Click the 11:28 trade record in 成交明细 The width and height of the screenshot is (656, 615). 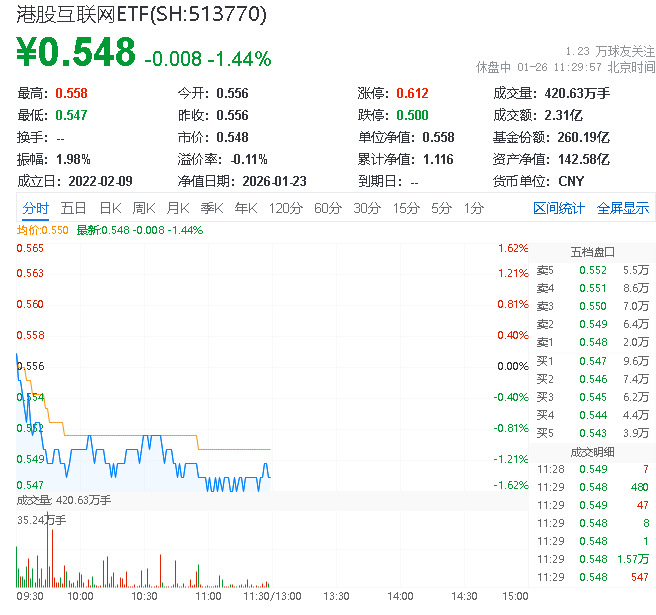[x=591, y=469]
